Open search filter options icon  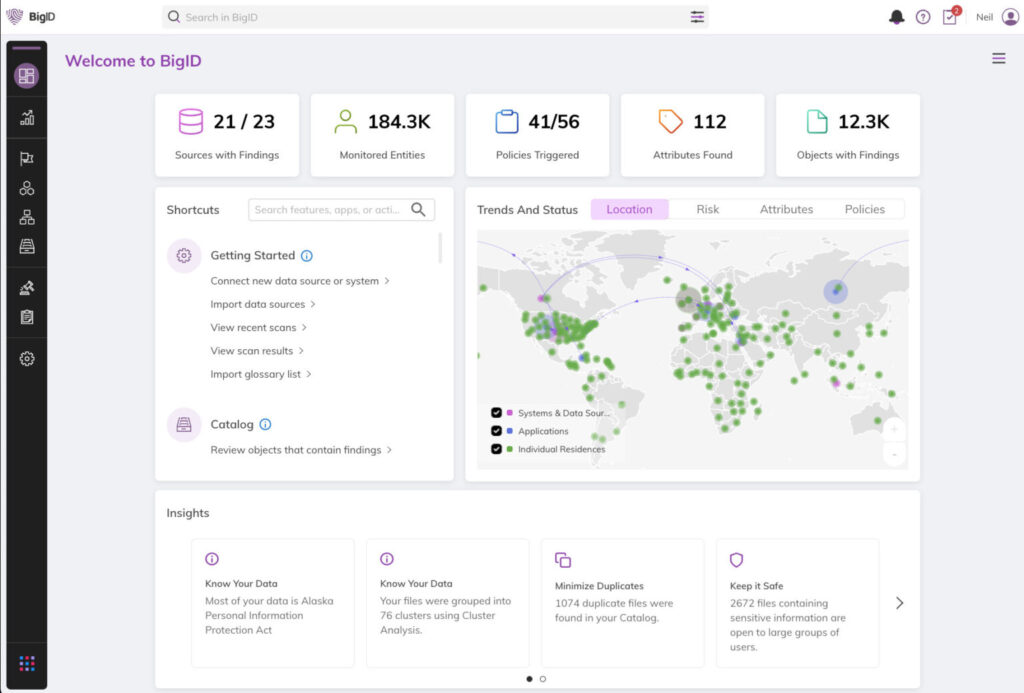click(697, 17)
